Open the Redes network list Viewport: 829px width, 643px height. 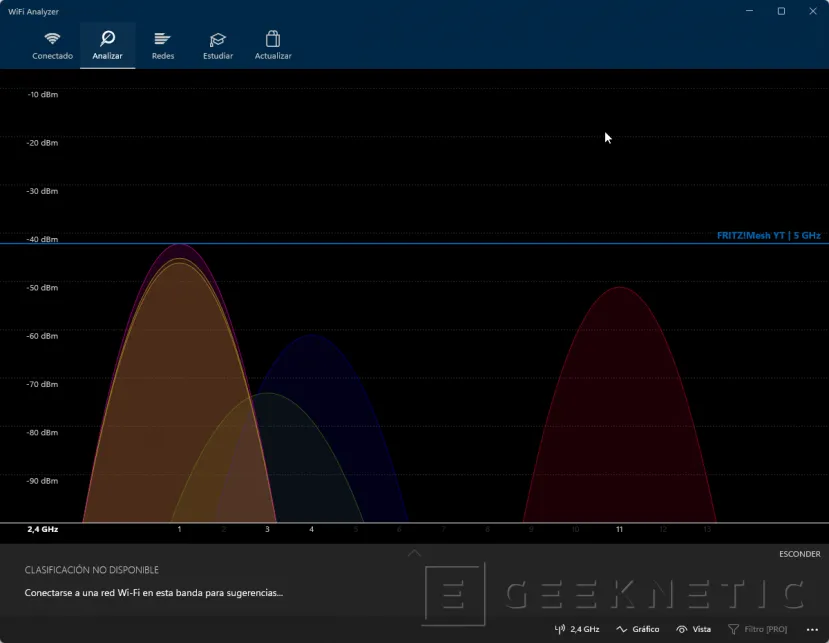tap(162, 45)
